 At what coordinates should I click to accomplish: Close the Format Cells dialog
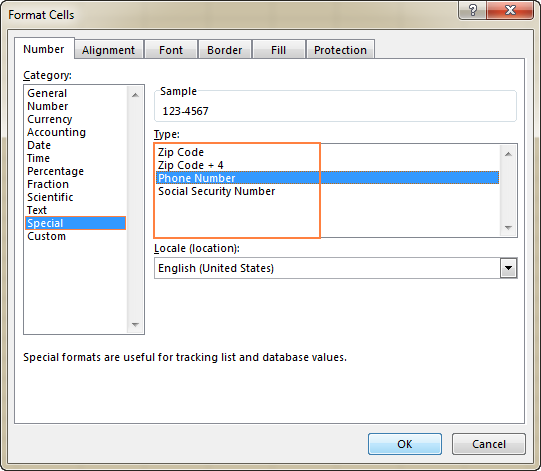coord(510,10)
